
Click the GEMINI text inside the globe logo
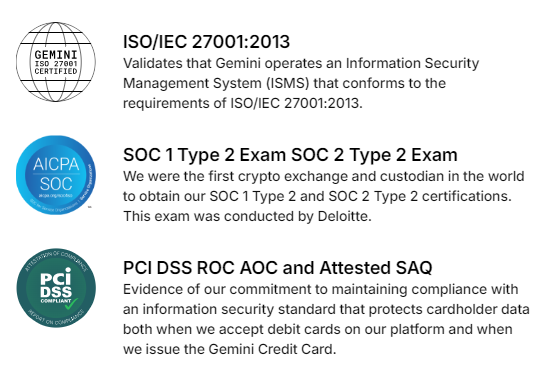[56, 55]
